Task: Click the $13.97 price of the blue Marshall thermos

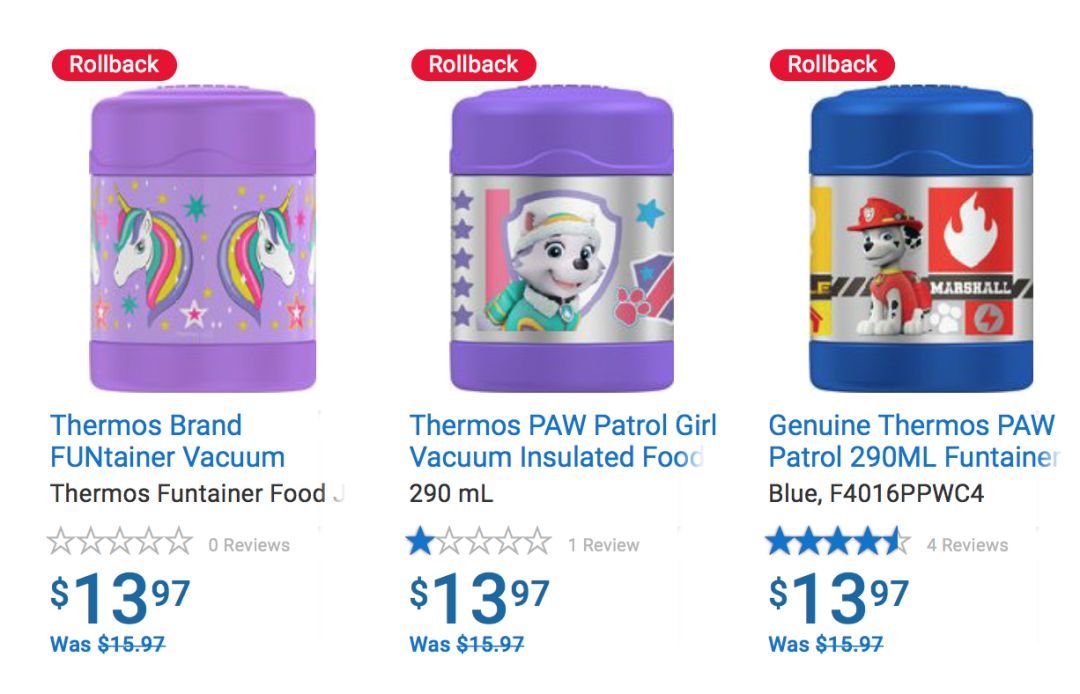Action: point(838,597)
